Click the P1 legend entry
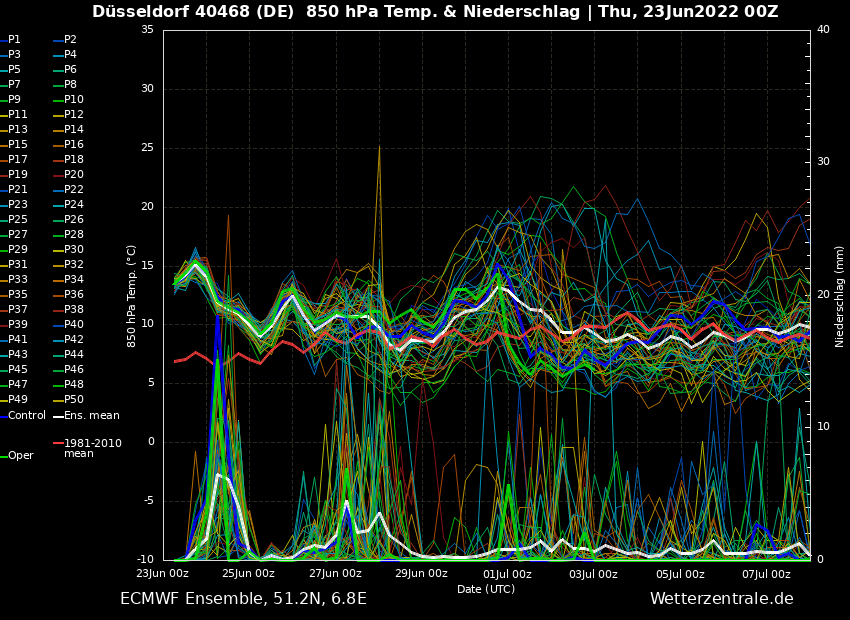This screenshot has width=850, height=620. (x=14, y=40)
